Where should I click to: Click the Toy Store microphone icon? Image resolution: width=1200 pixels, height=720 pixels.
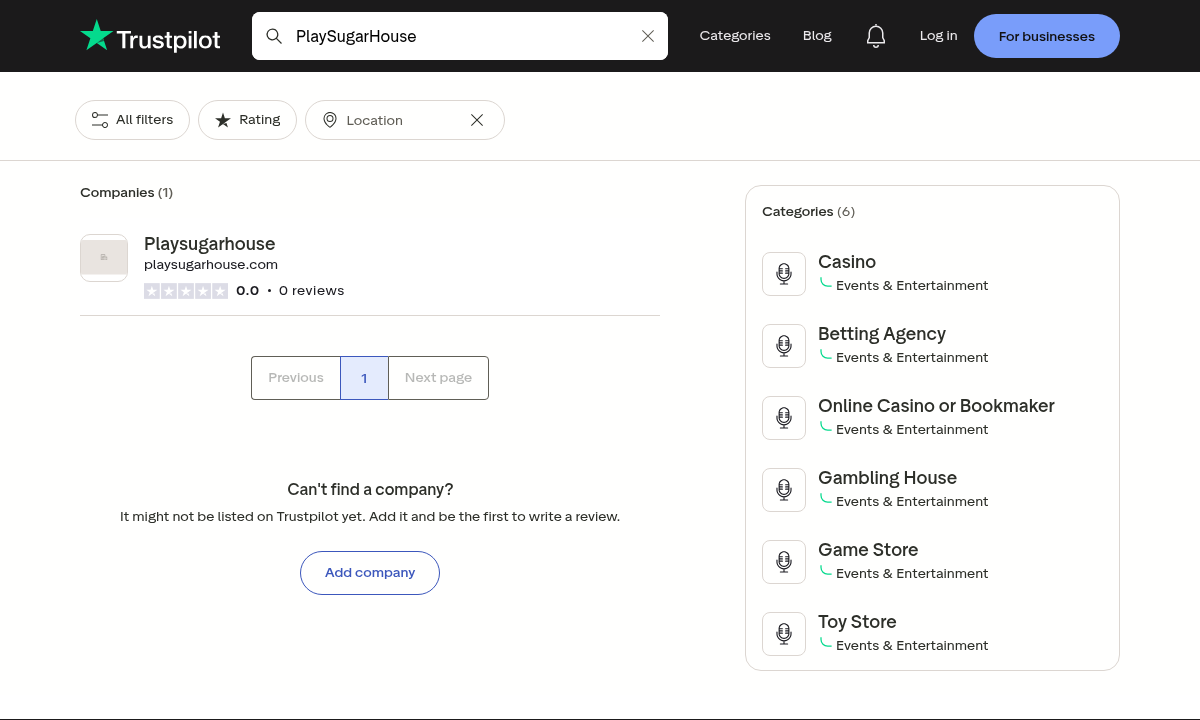click(784, 634)
